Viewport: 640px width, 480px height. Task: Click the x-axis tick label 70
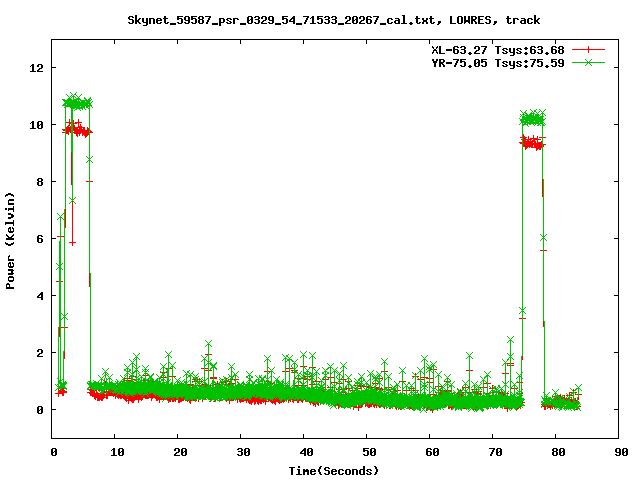[x=494, y=451]
